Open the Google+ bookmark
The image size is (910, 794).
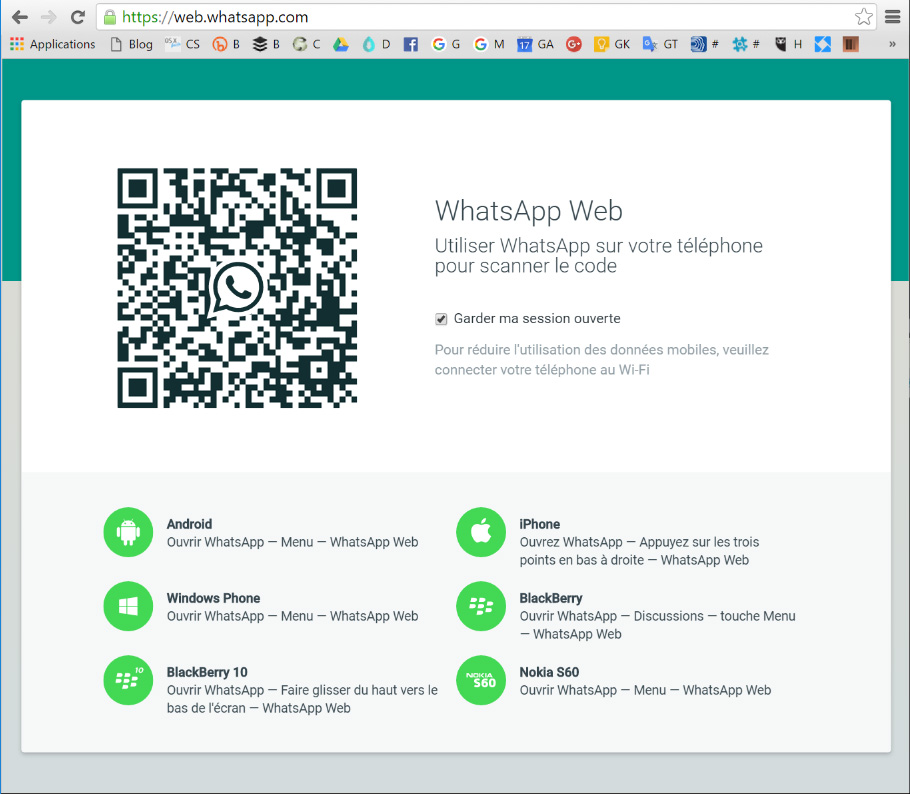[573, 44]
